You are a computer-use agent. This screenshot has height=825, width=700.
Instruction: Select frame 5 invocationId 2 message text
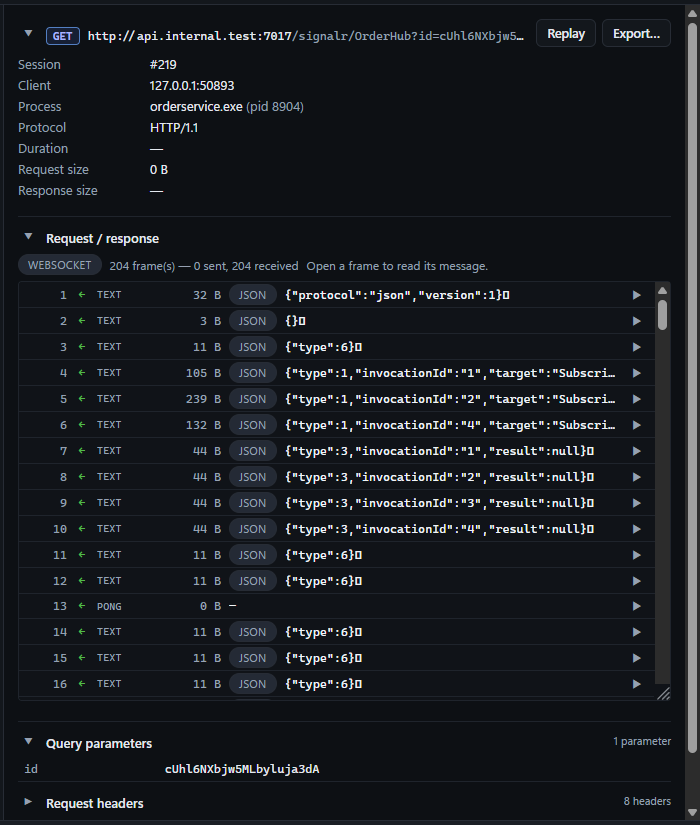coord(450,399)
